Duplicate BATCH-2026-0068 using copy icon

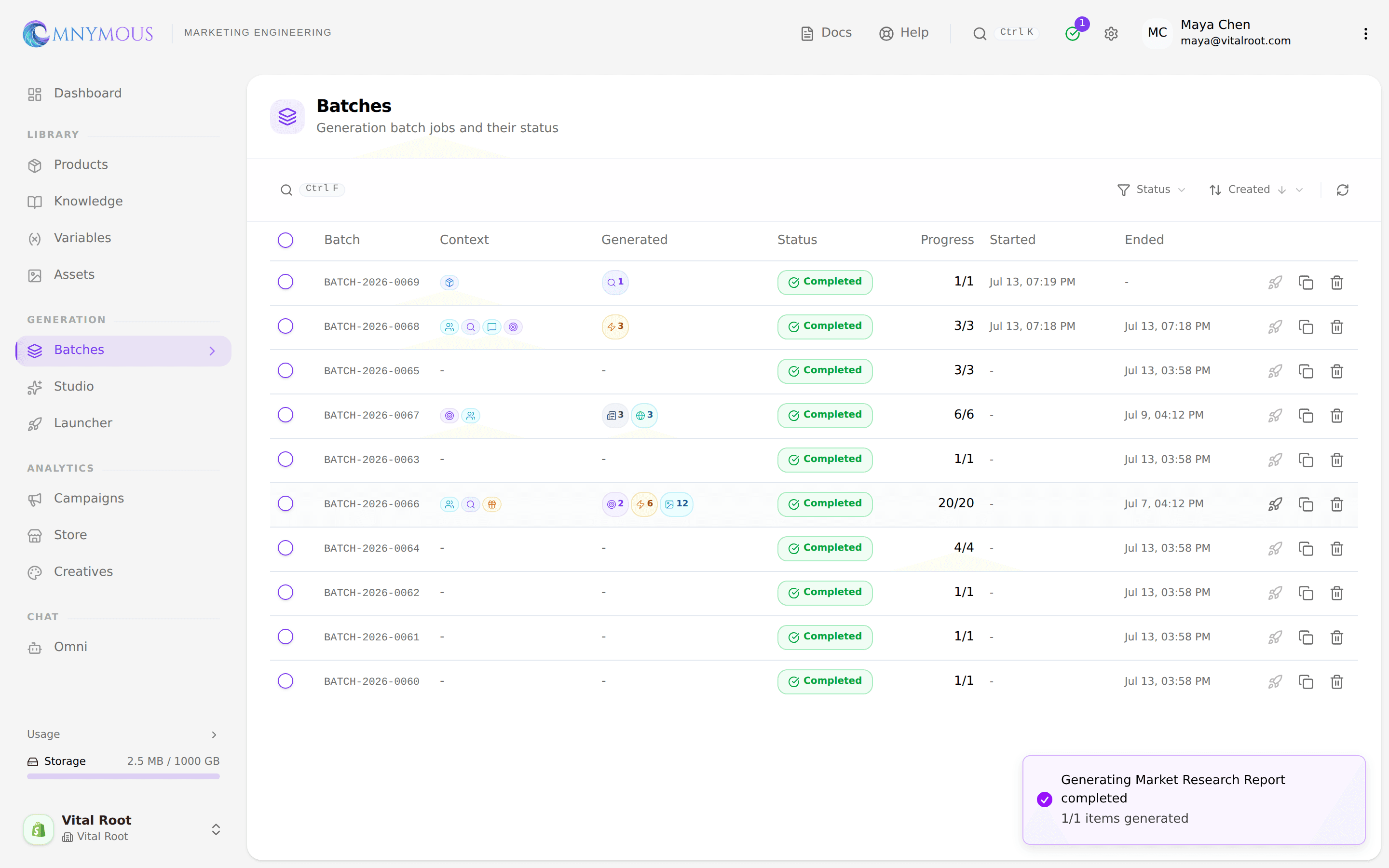pyautogui.click(x=1306, y=326)
